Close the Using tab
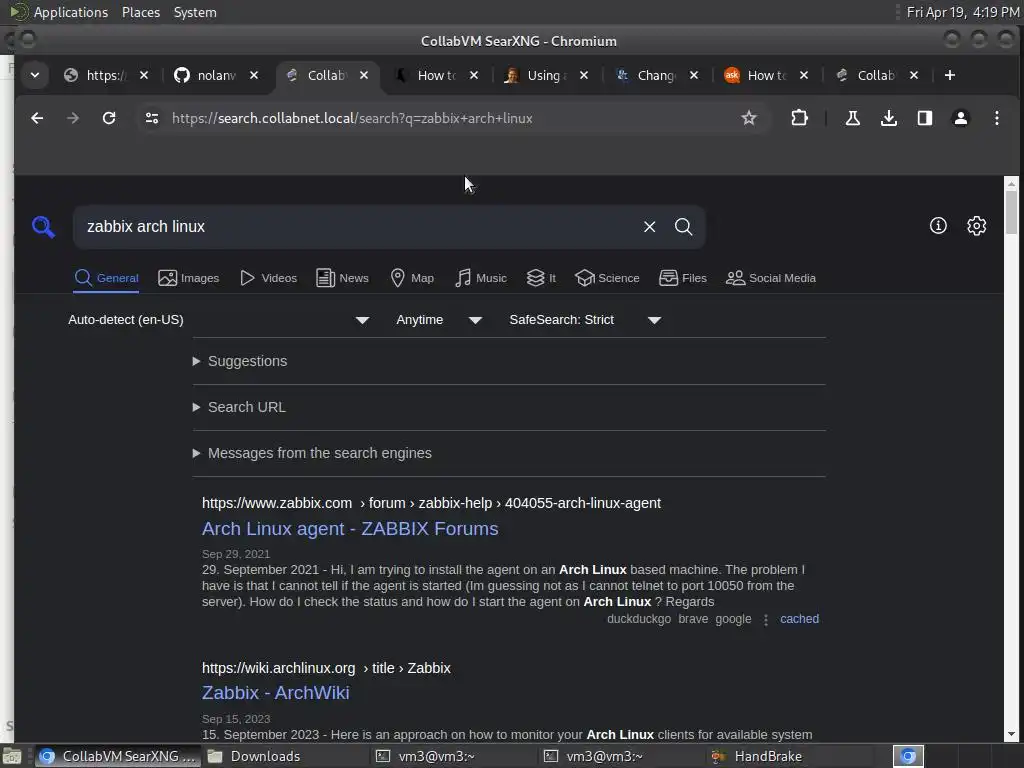The image size is (1024, 768). pos(584,76)
